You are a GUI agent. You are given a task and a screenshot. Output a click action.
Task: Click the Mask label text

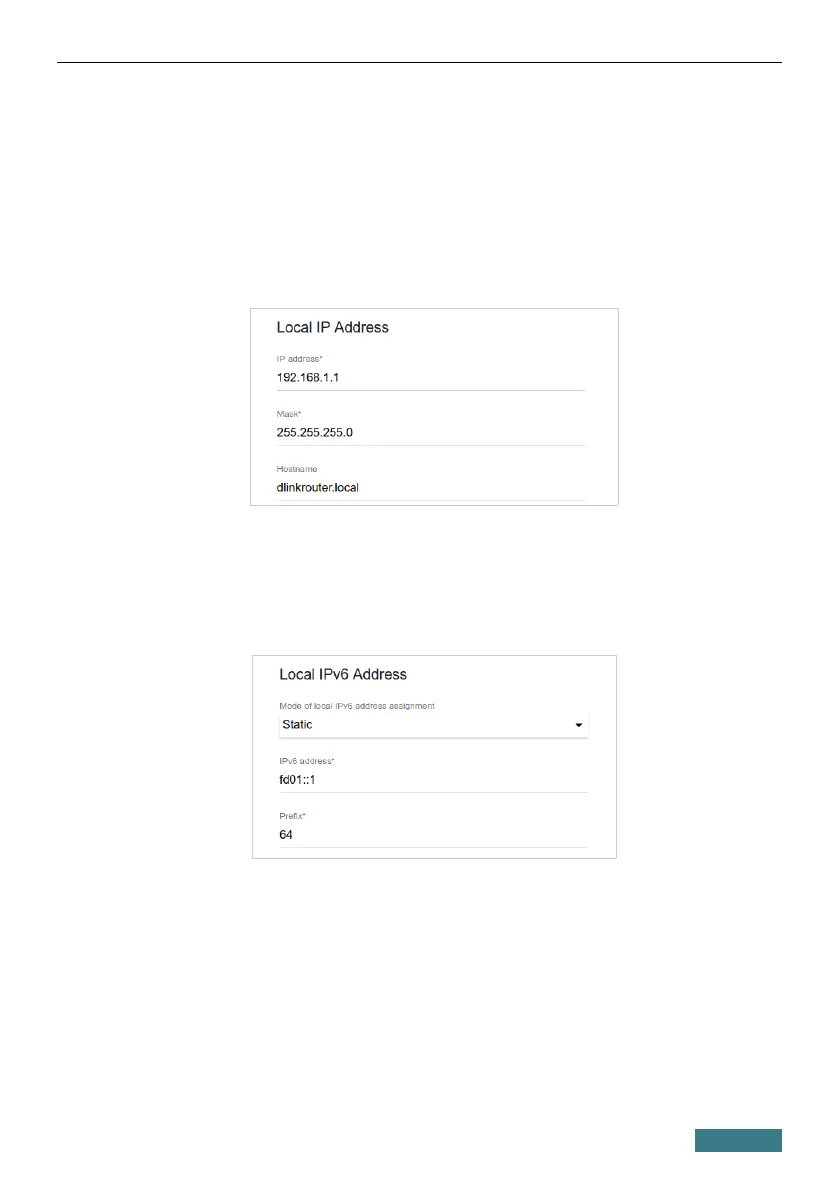[x=287, y=414]
